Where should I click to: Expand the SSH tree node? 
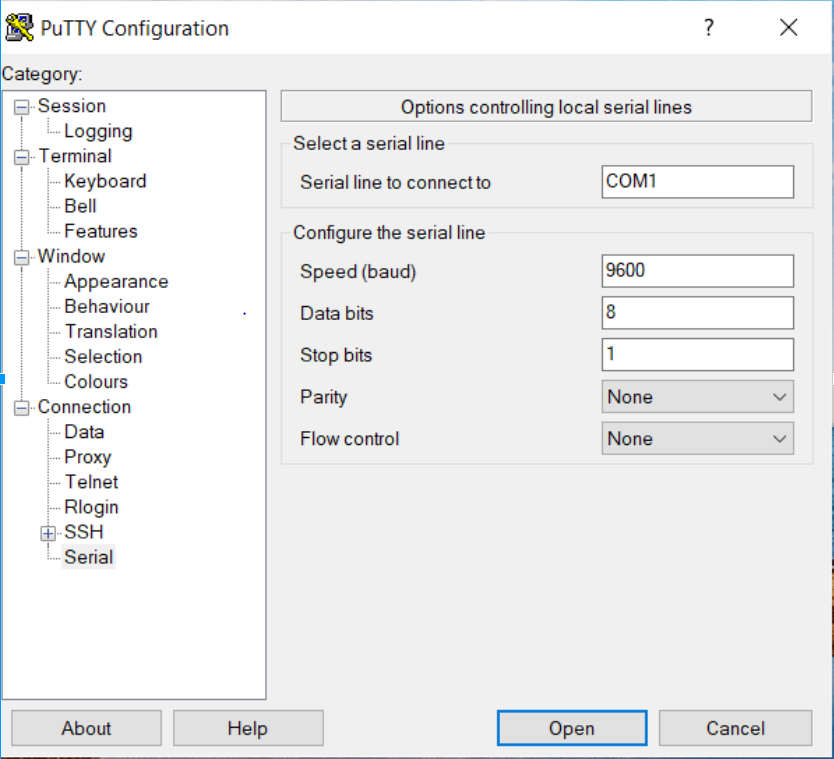[48, 533]
